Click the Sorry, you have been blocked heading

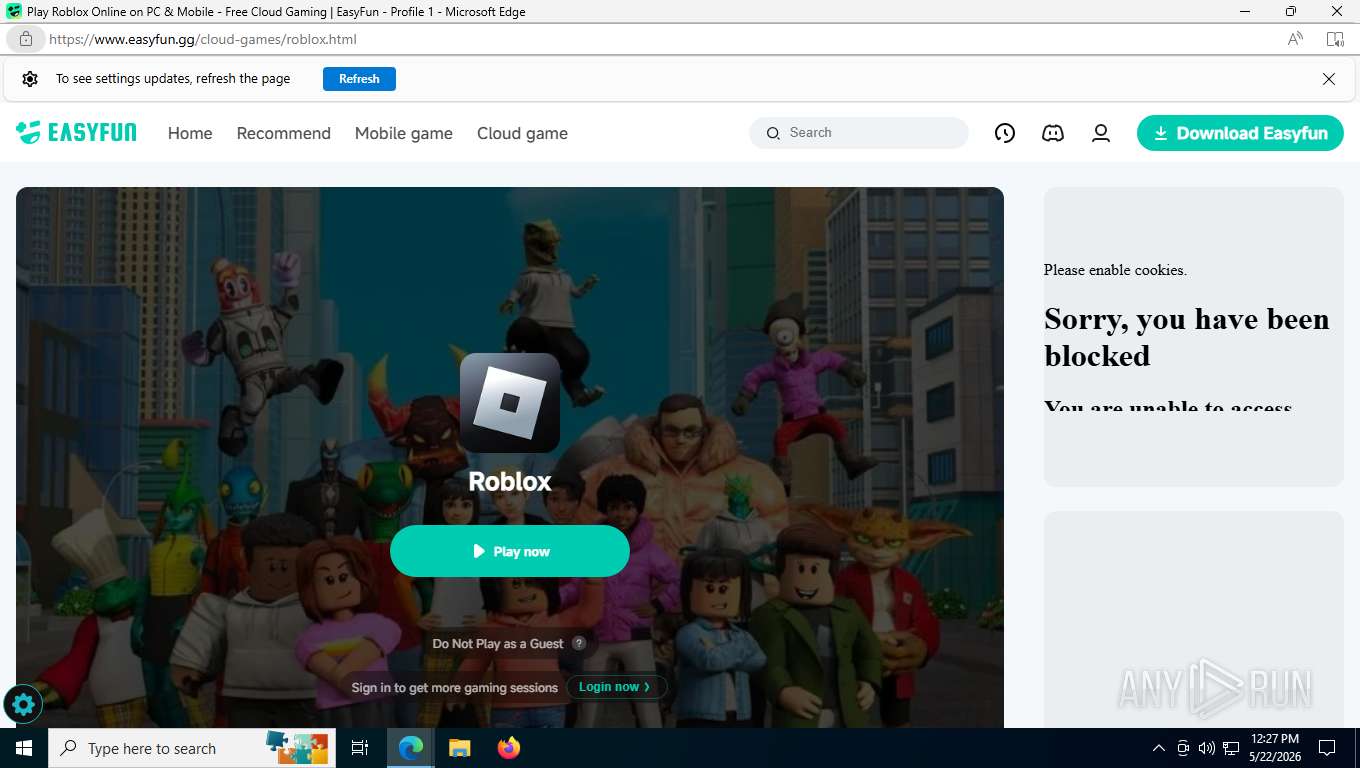pos(1187,337)
